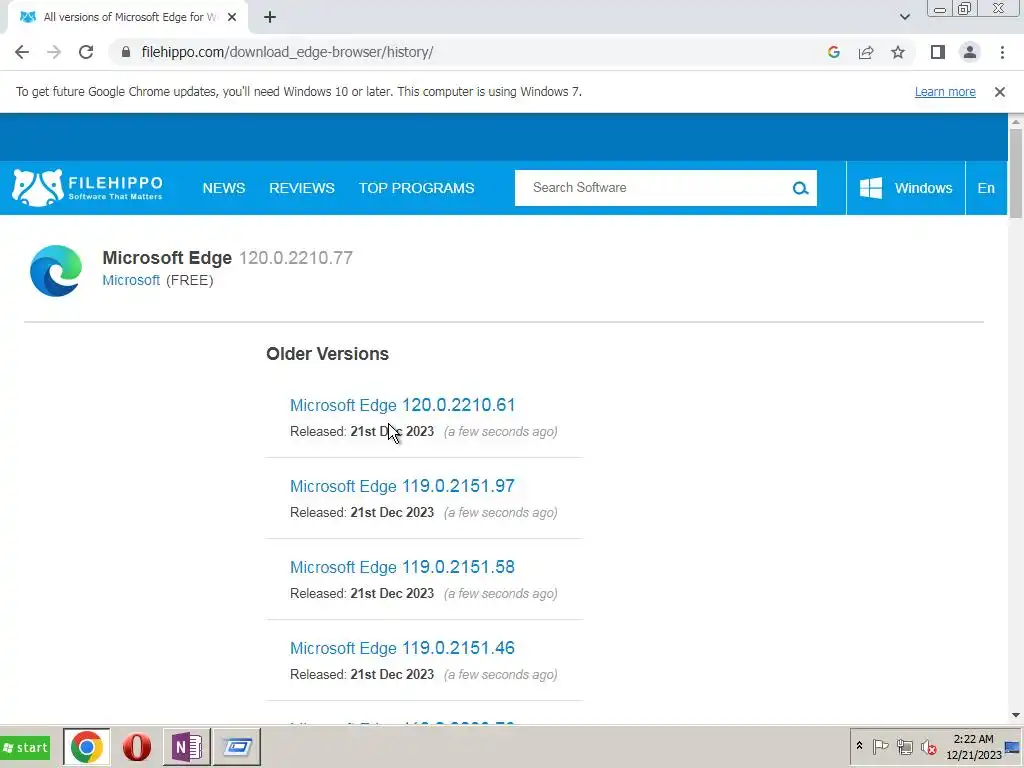Open the TOP PROGRAMS menu item
This screenshot has width=1024, height=768.
pos(416,188)
